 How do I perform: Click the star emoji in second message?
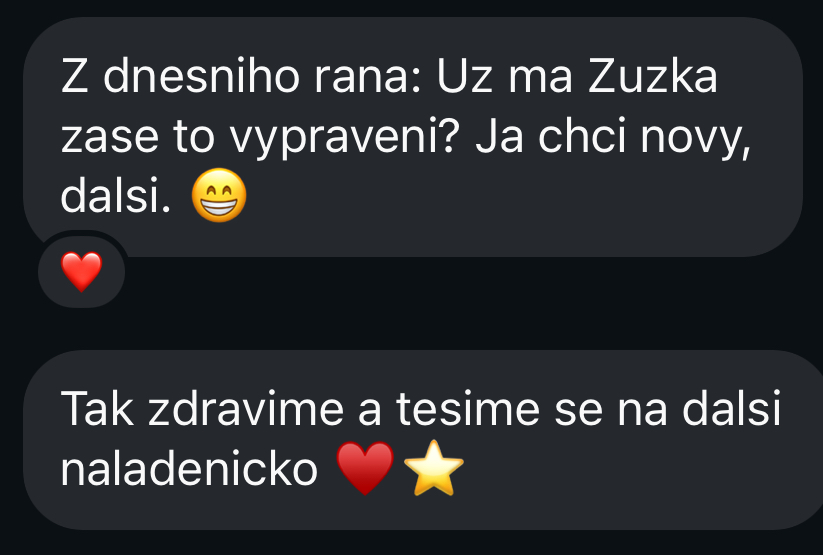434,468
